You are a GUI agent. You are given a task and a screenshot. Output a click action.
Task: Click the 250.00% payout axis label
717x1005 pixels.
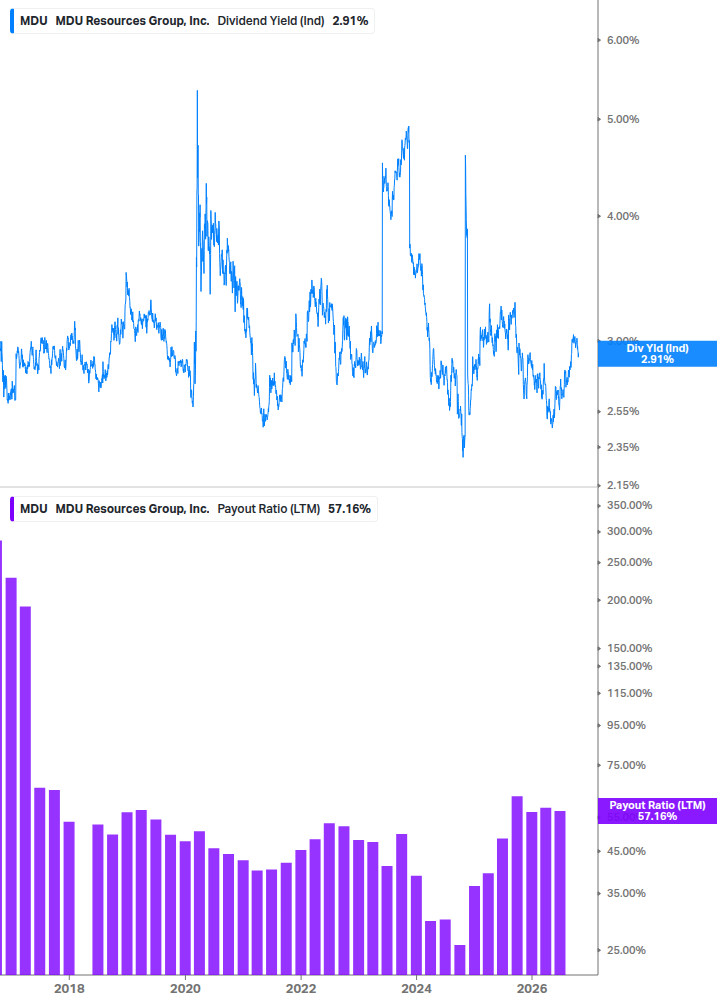click(x=629, y=562)
